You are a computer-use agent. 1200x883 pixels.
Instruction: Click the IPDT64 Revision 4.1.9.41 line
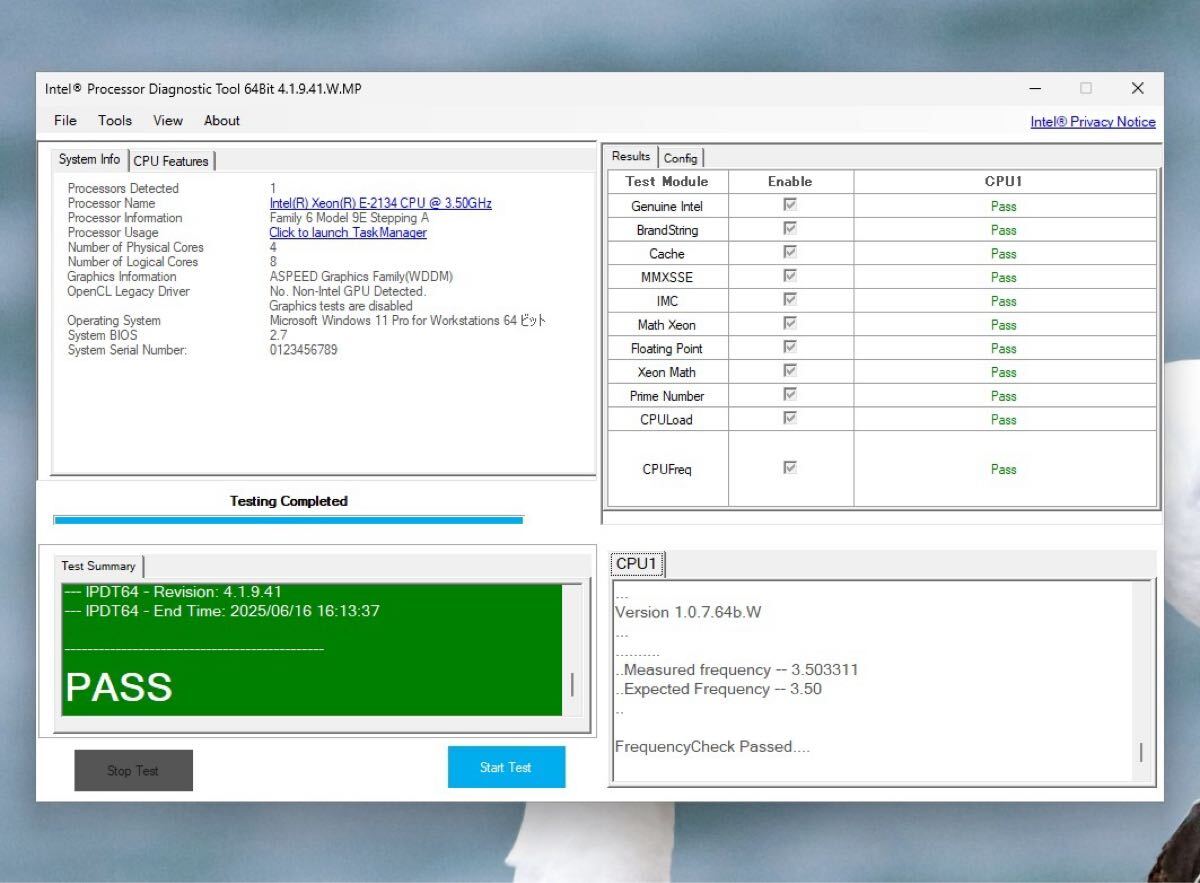[173, 592]
